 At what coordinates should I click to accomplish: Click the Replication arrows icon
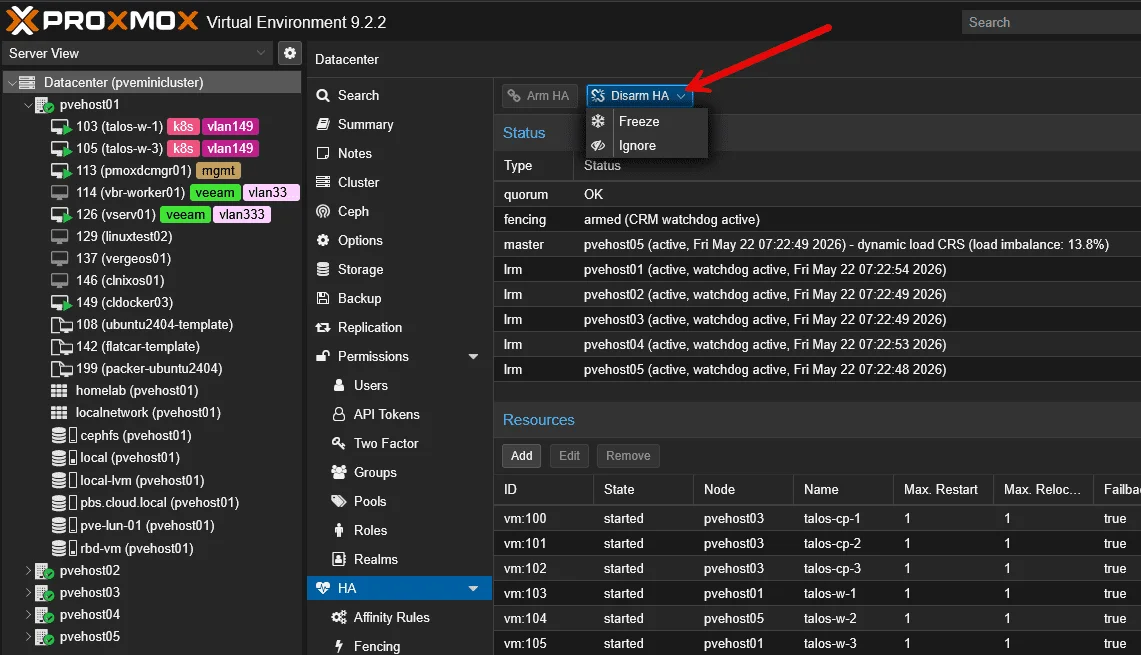click(323, 328)
